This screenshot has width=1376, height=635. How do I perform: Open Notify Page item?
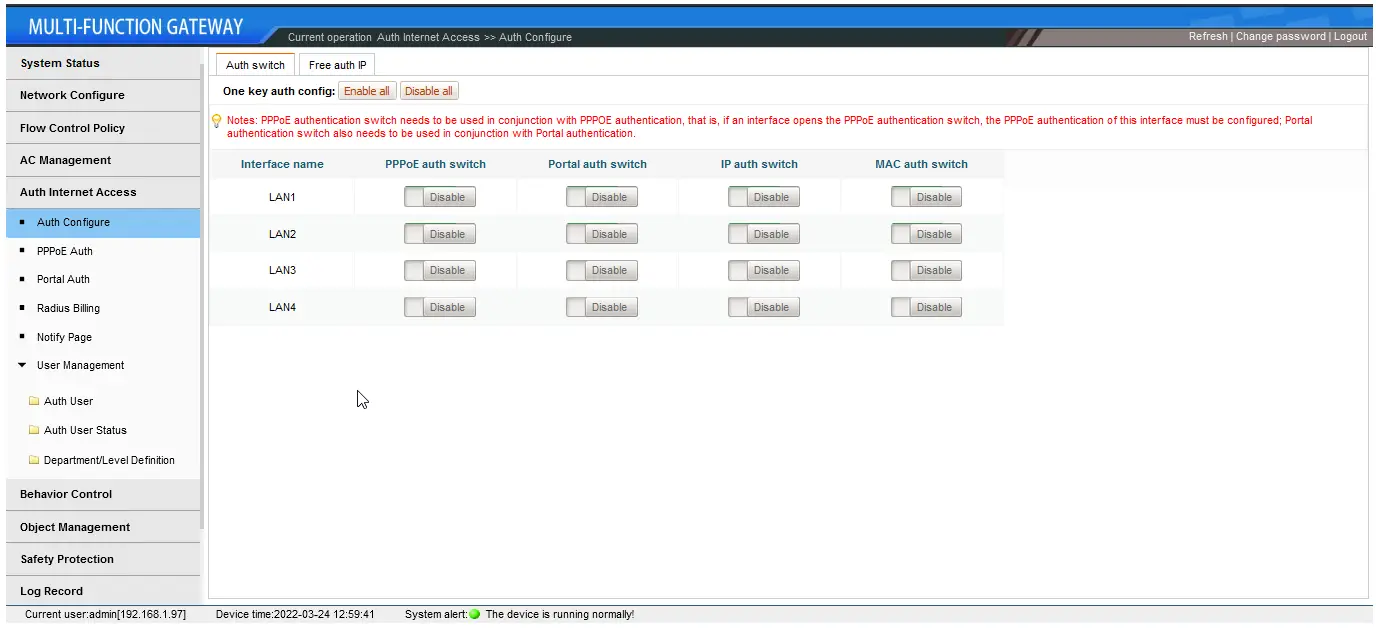point(64,337)
